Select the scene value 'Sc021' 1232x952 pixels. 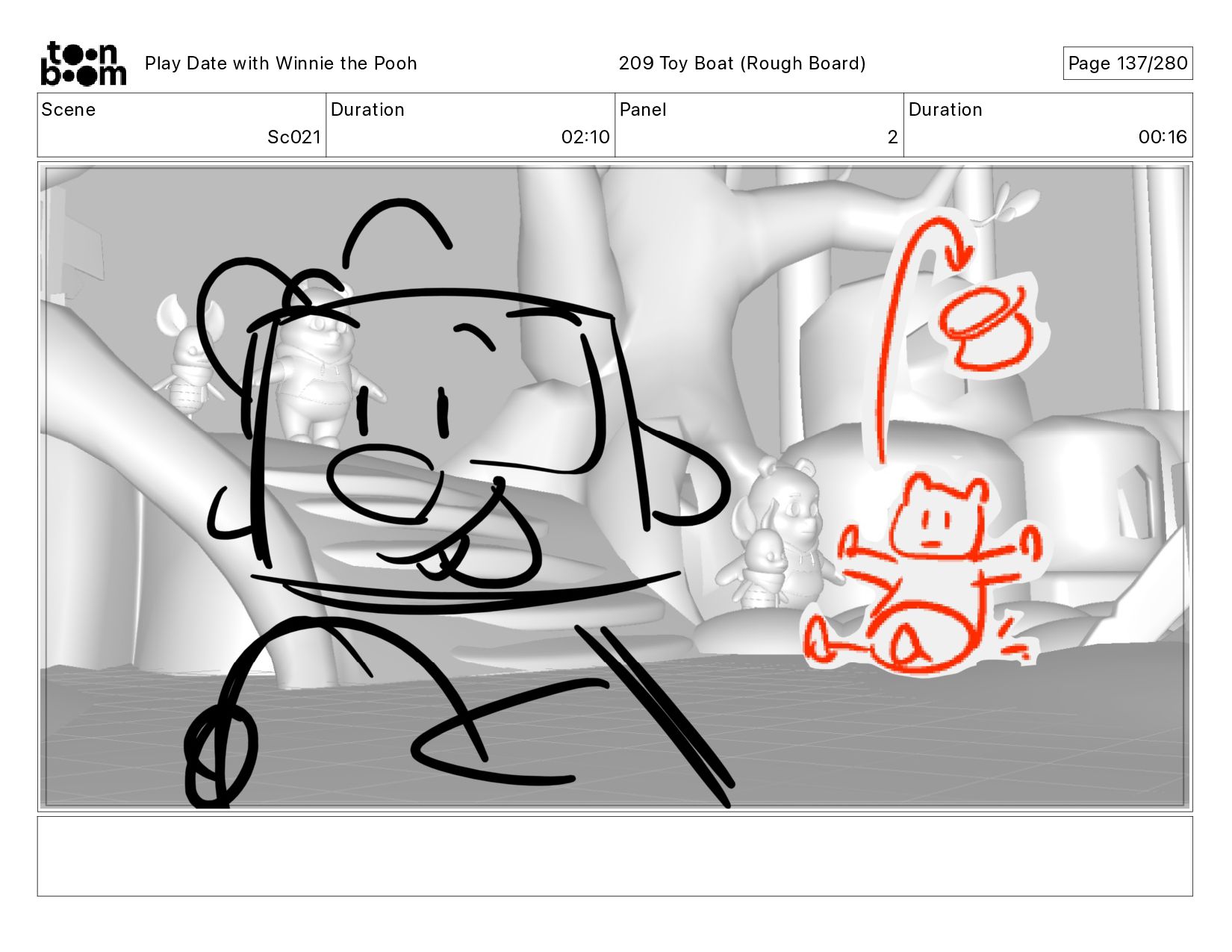click(x=294, y=137)
